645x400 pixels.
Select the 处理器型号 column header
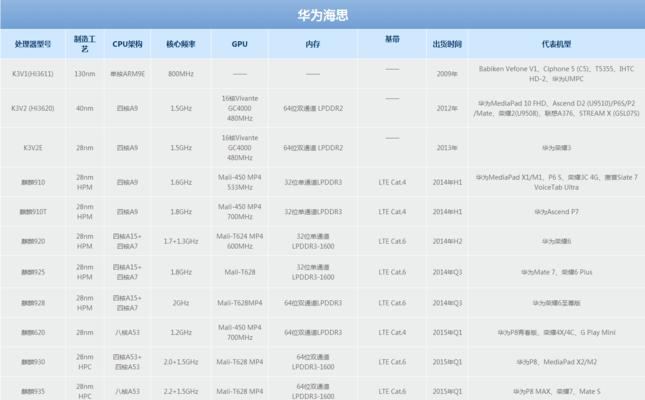tap(33, 44)
